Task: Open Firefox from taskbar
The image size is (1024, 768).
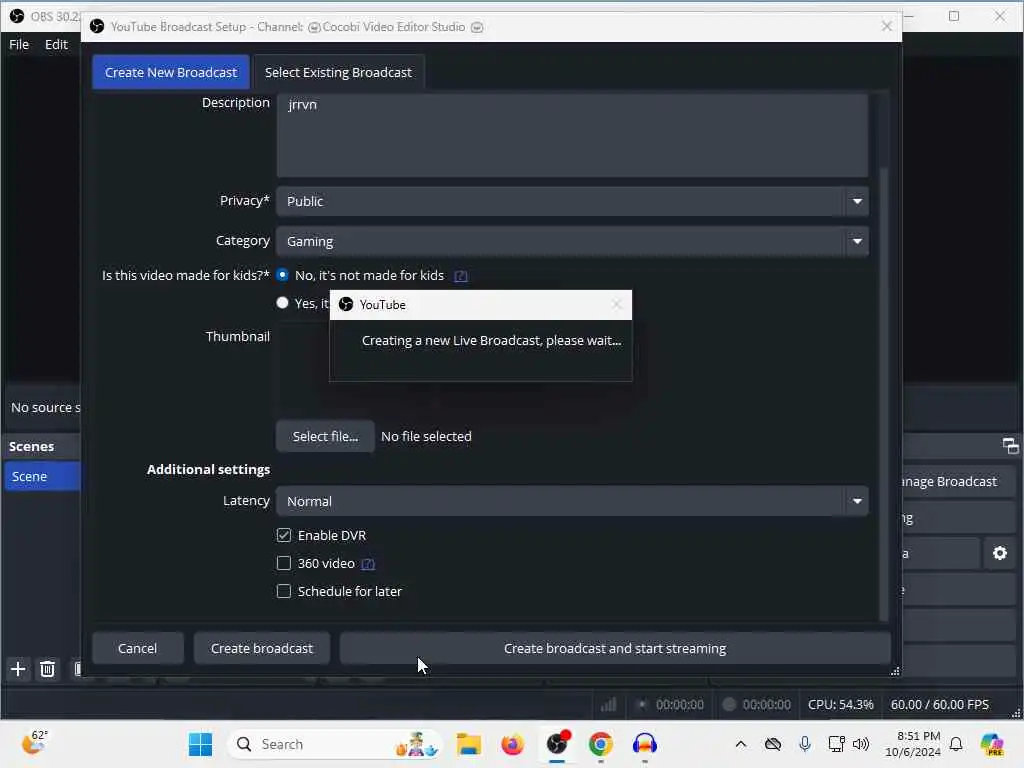Action: coord(513,744)
